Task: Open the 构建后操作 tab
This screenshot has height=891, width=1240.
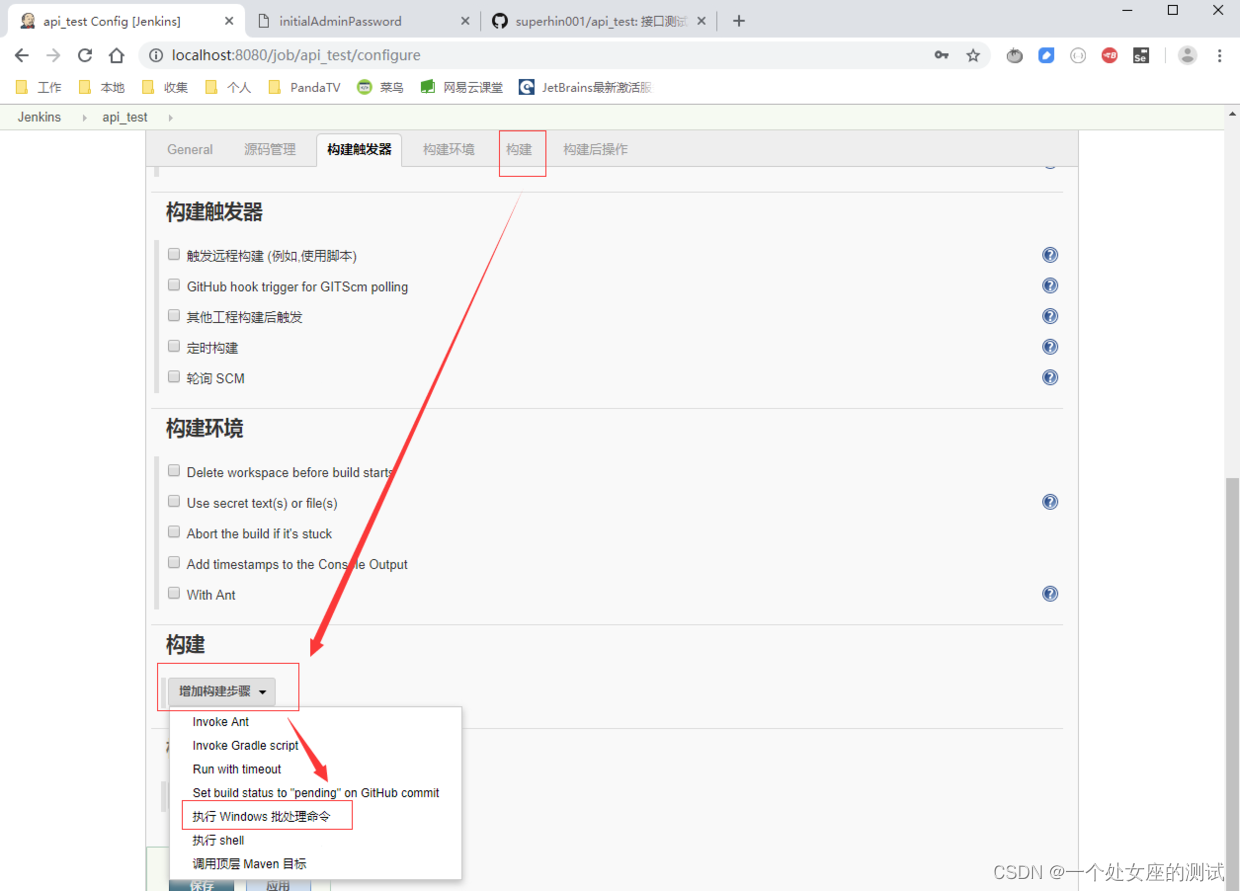Action: [x=596, y=150]
